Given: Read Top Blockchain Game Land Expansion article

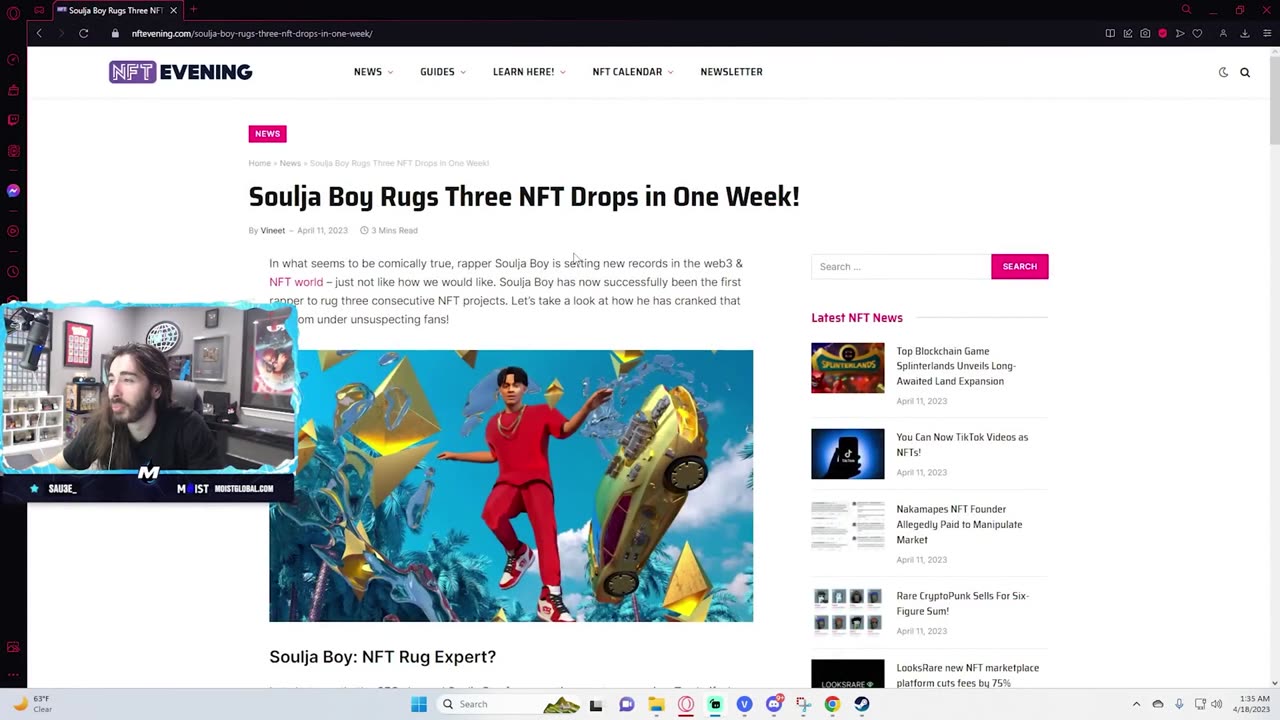Looking at the screenshot, I should (956, 366).
